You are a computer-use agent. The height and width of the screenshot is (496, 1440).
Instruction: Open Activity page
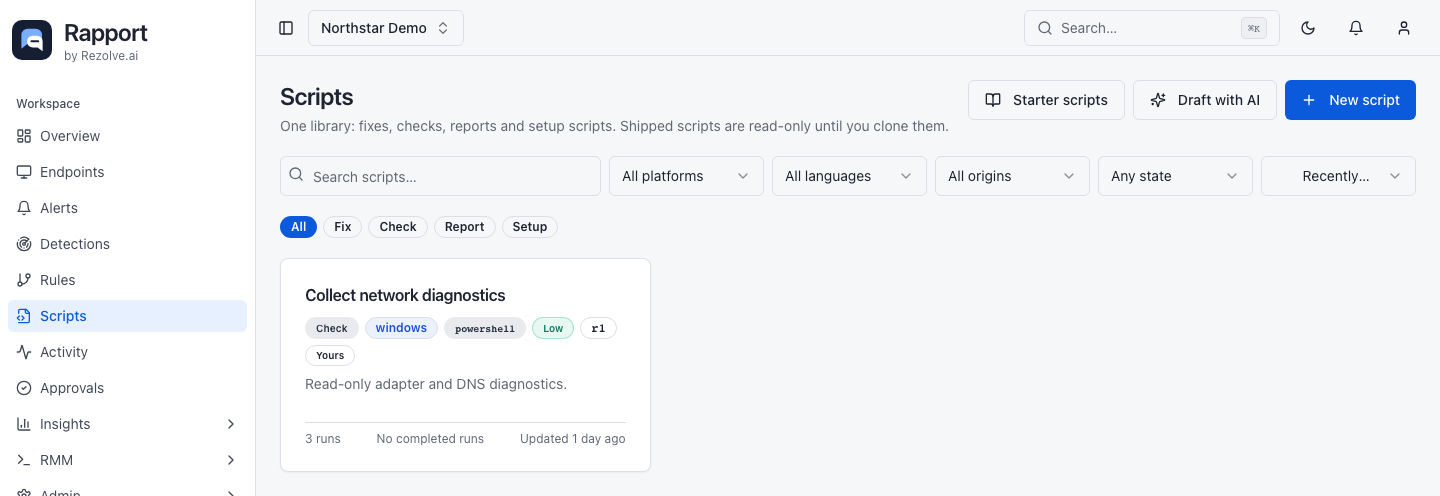pos(127,352)
